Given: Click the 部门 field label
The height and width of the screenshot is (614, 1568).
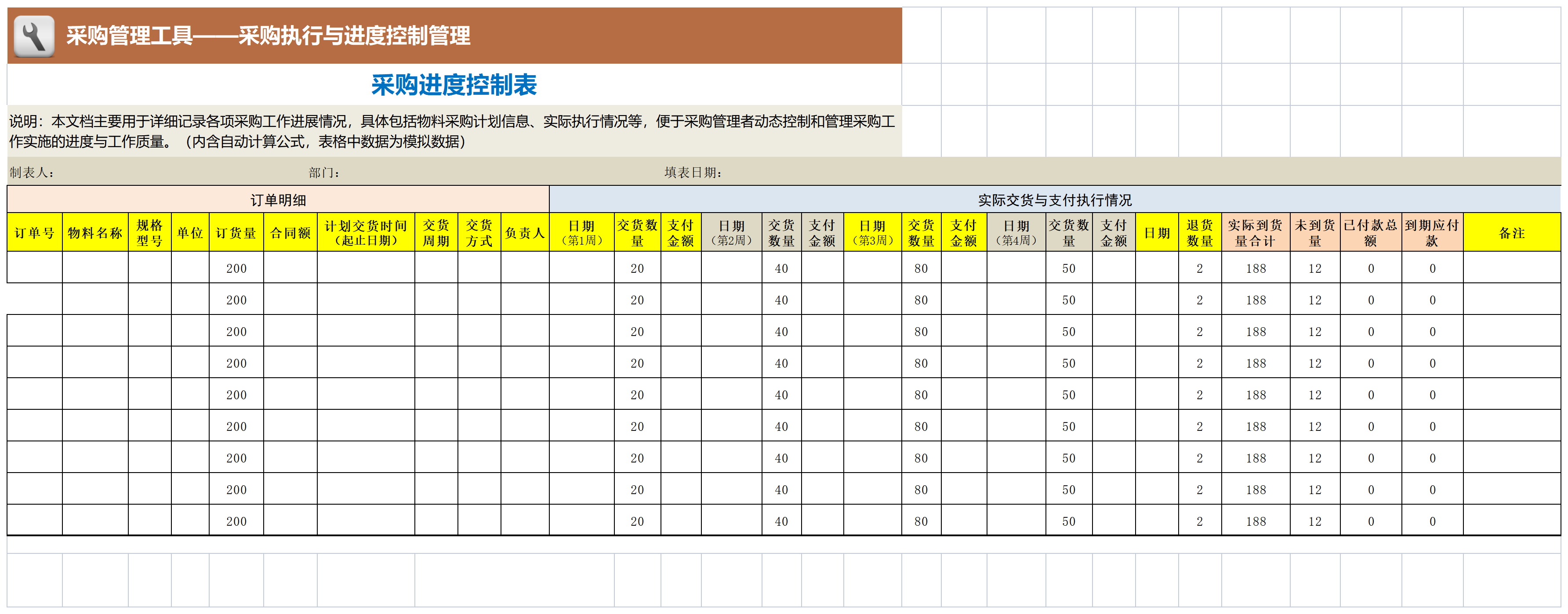Looking at the screenshot, I should [x=324, y=173].
